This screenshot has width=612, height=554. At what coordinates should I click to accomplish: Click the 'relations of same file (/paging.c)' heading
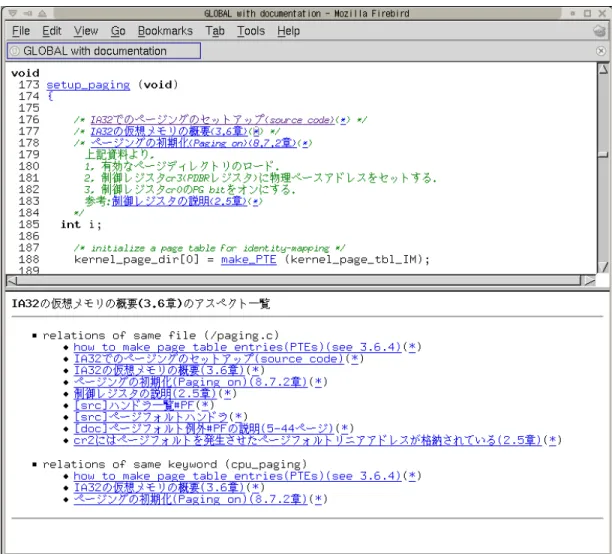161,335
